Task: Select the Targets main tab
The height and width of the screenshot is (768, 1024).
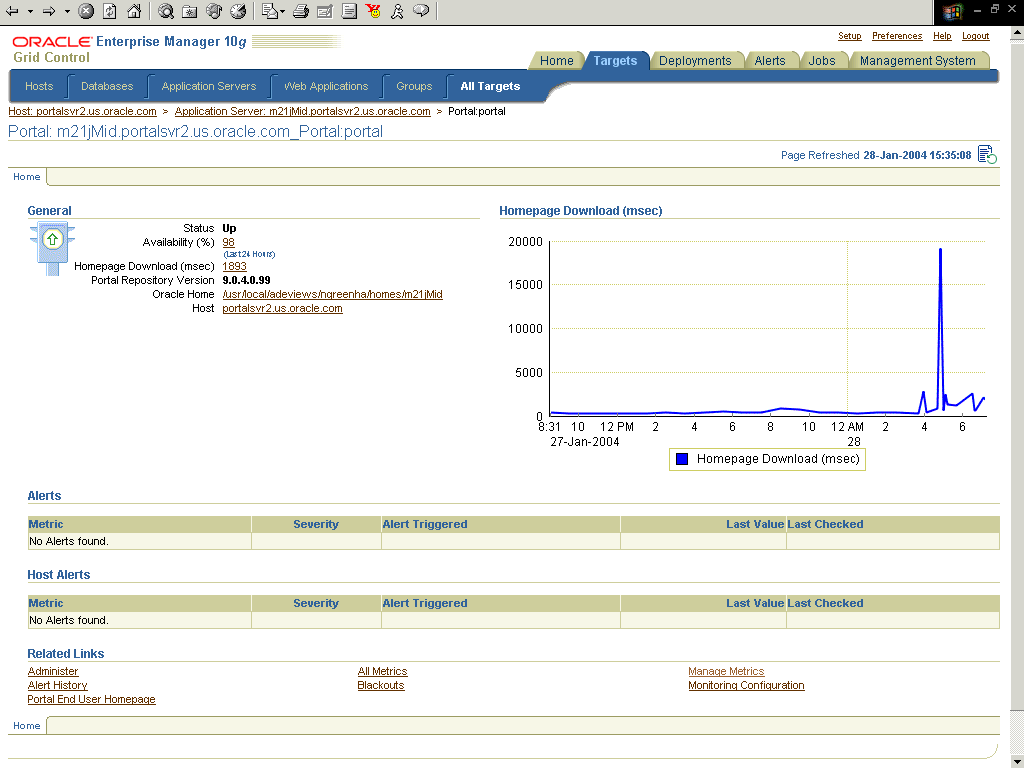Action: click(x=615, y=61)
